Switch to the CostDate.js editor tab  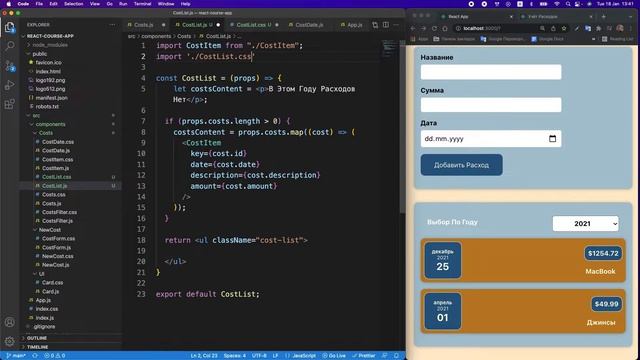(x=309, y=25)
